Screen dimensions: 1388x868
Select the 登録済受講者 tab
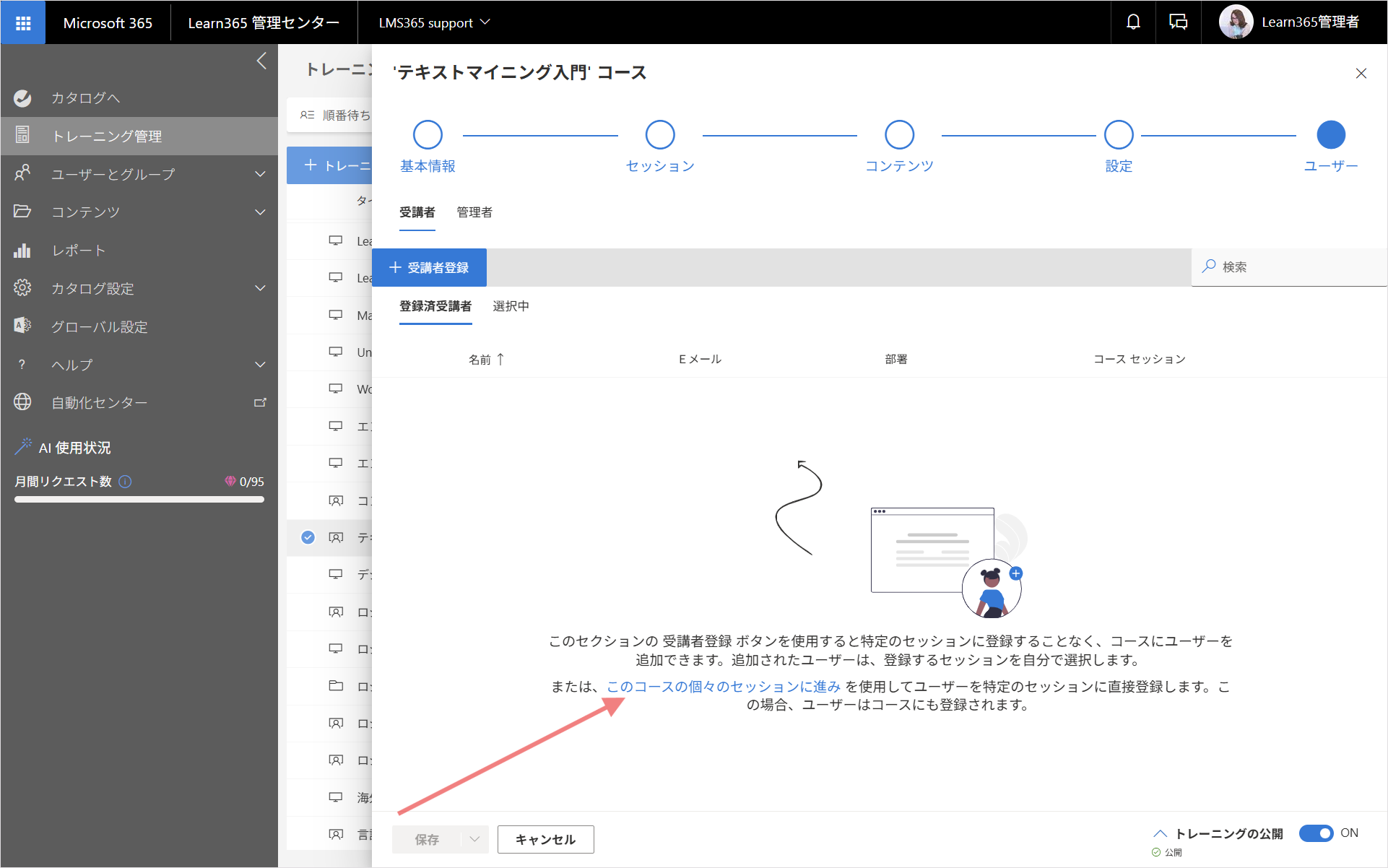coord(435,306)
